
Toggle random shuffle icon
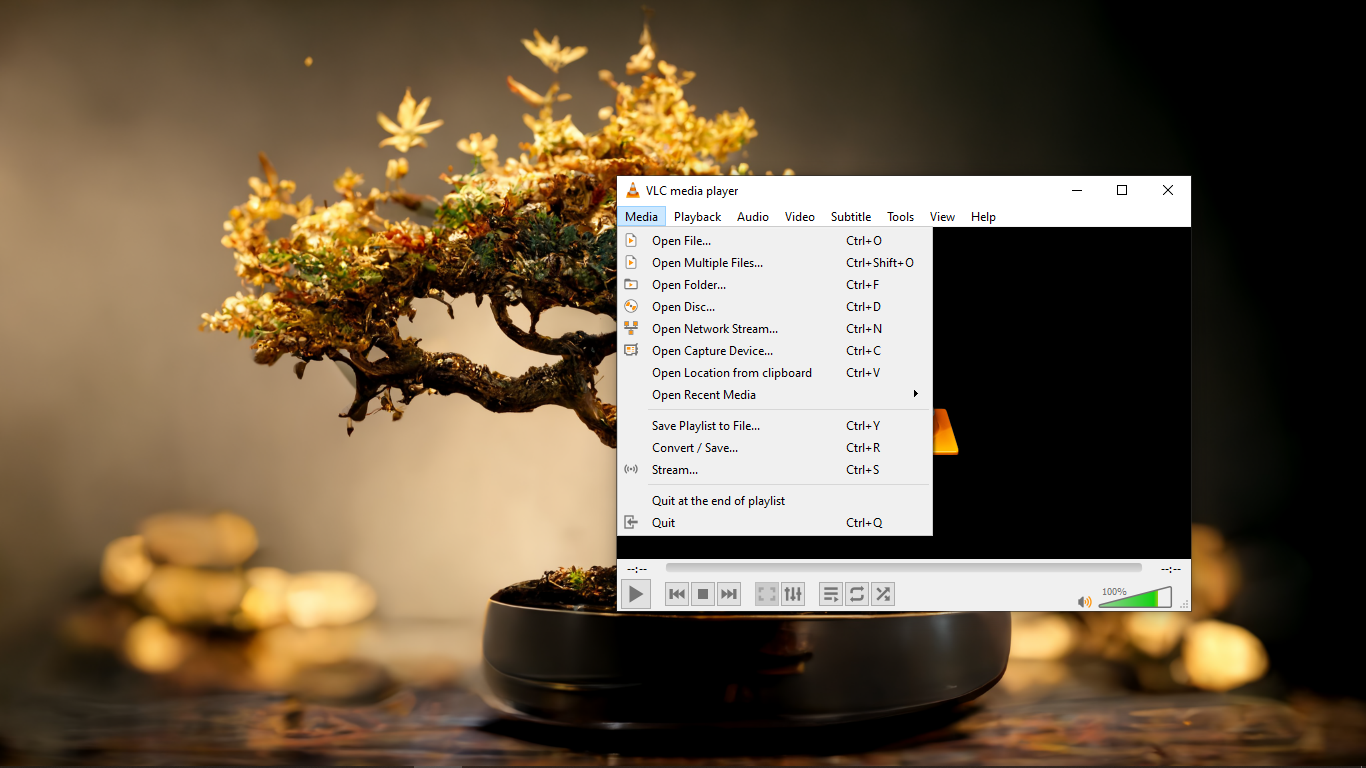(883, 594)
